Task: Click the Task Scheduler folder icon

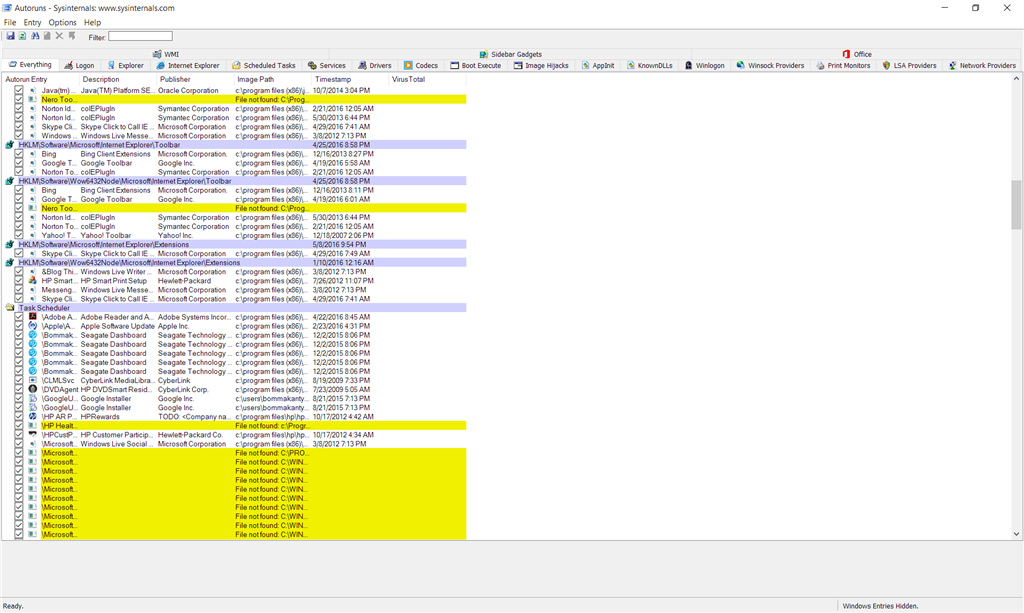Action: pos(10,307)
